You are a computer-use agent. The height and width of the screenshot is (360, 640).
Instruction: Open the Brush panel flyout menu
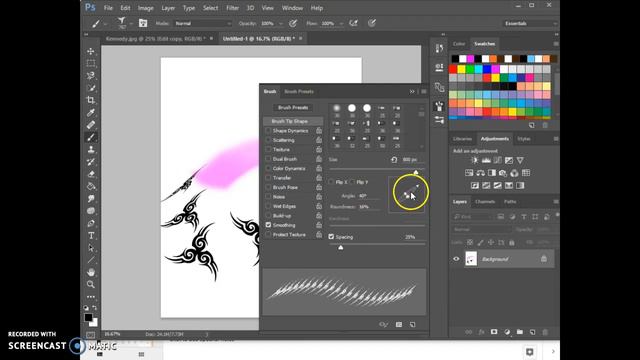[424, 91]
